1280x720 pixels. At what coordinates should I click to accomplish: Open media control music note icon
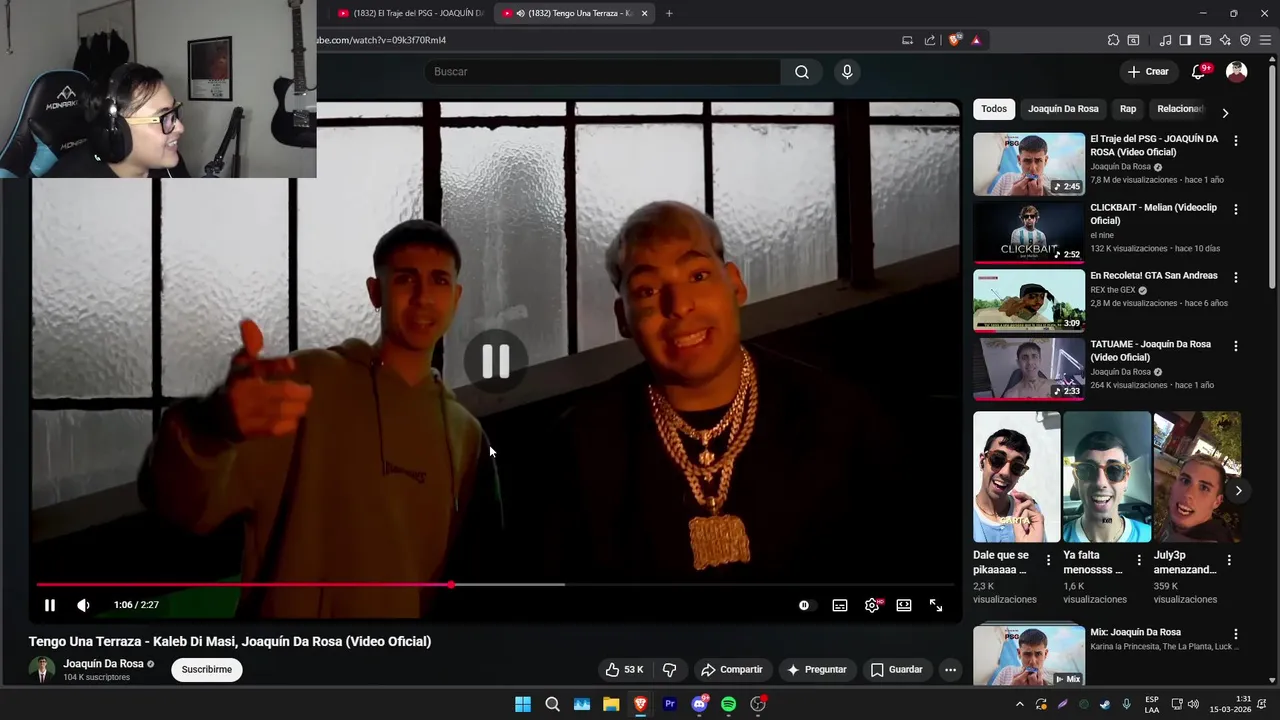[x=1165, y=40]
